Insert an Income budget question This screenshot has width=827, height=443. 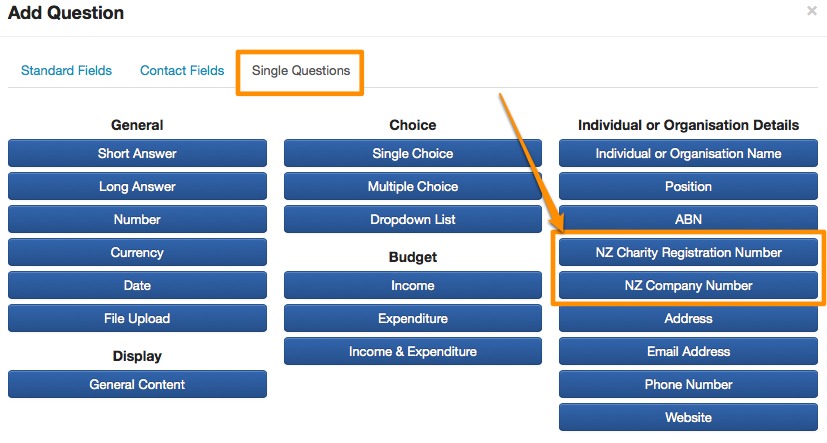[413, 286]
